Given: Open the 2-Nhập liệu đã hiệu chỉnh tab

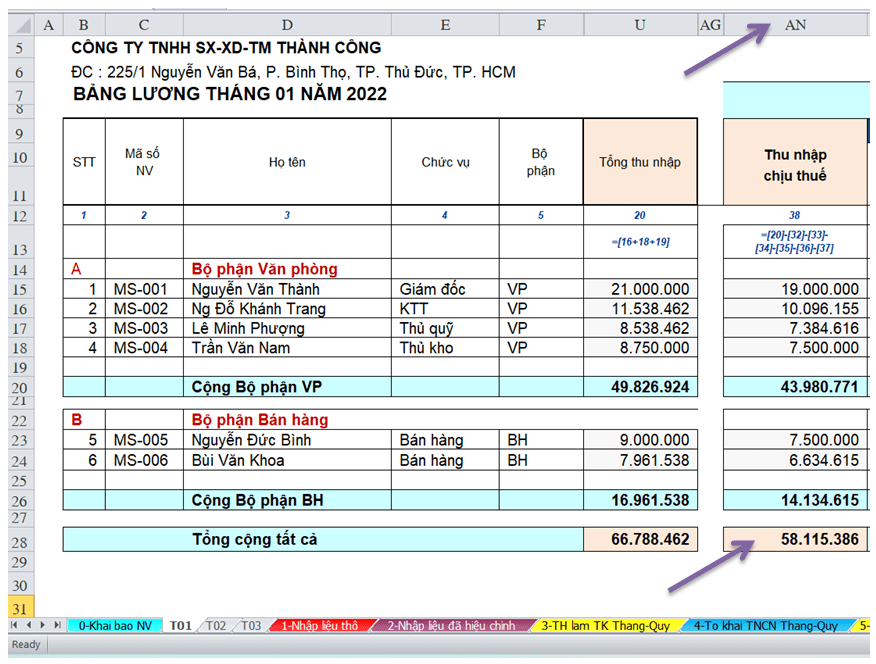Looking at the screenshot, I should [452, 626].
